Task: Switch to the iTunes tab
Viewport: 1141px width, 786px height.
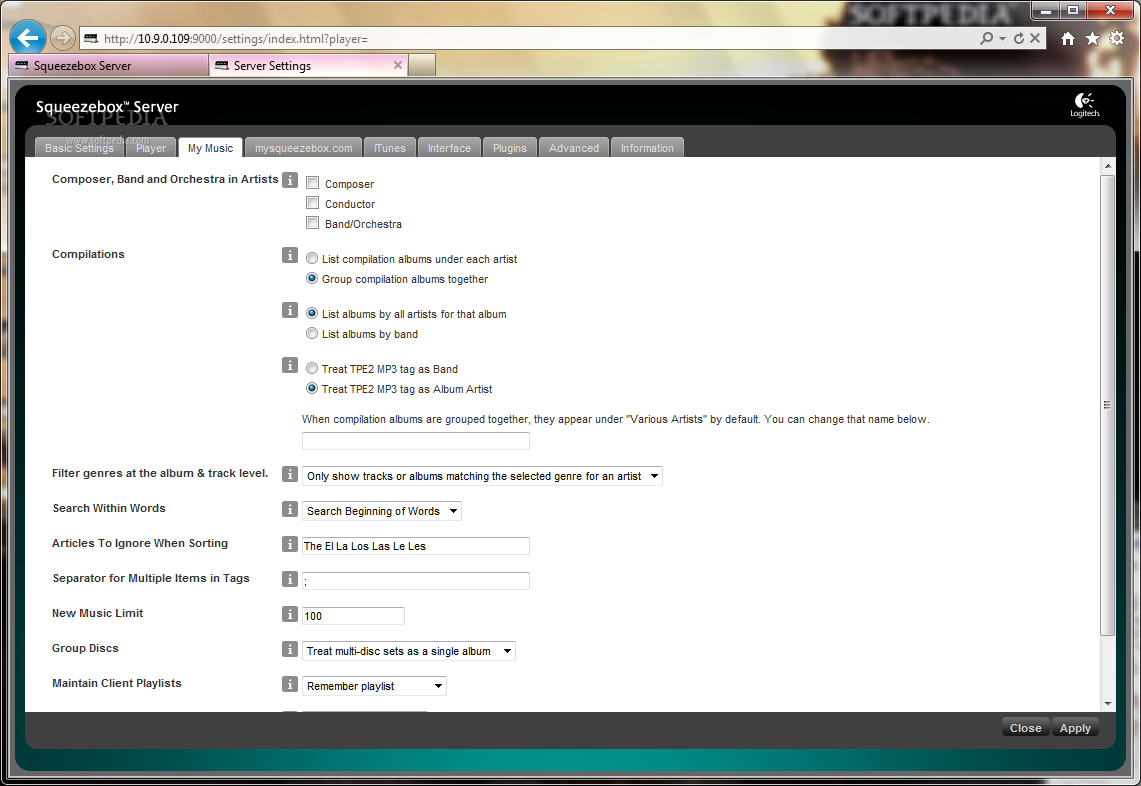Action: [390, 148]
